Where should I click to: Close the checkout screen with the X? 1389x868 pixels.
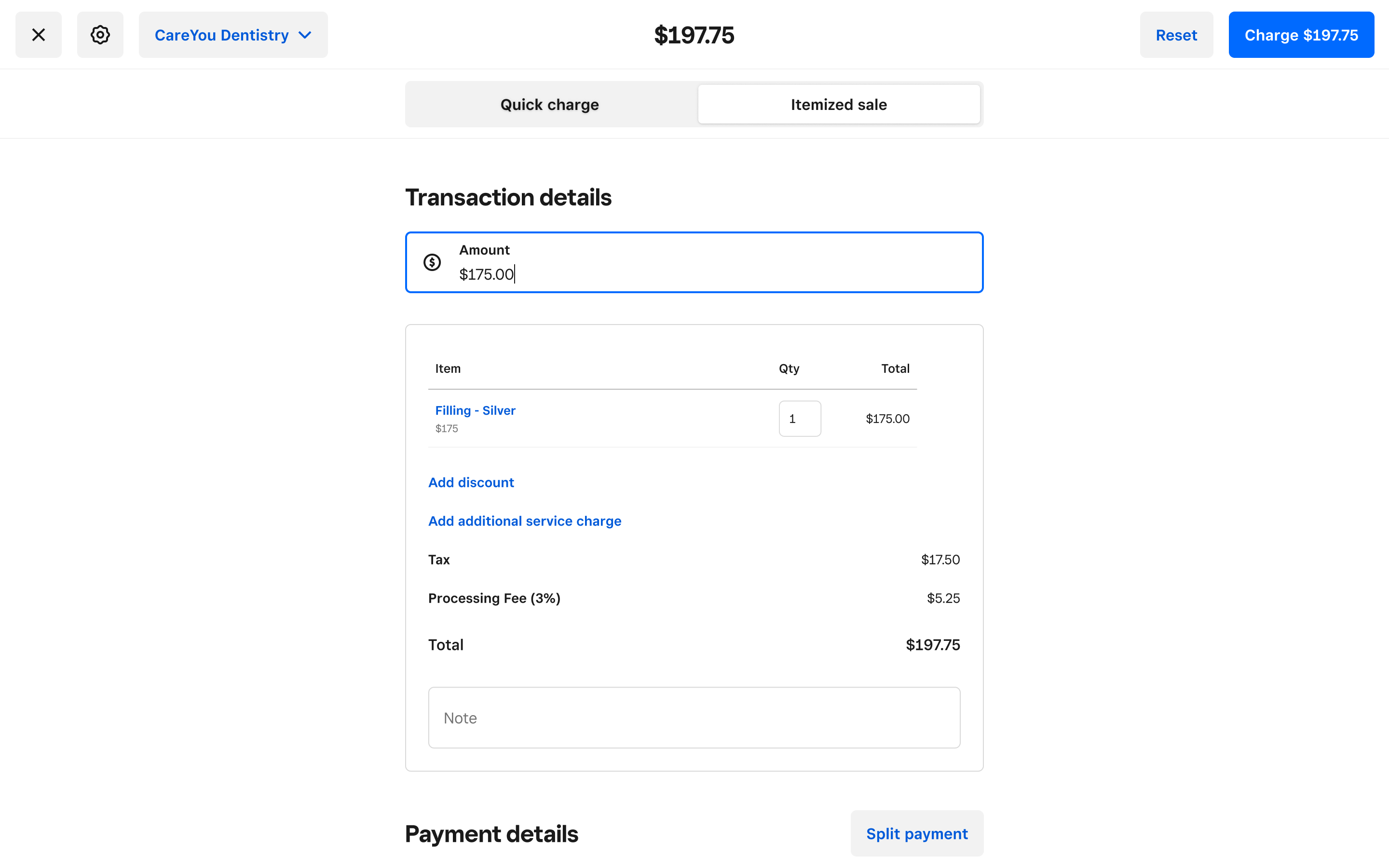38,34
